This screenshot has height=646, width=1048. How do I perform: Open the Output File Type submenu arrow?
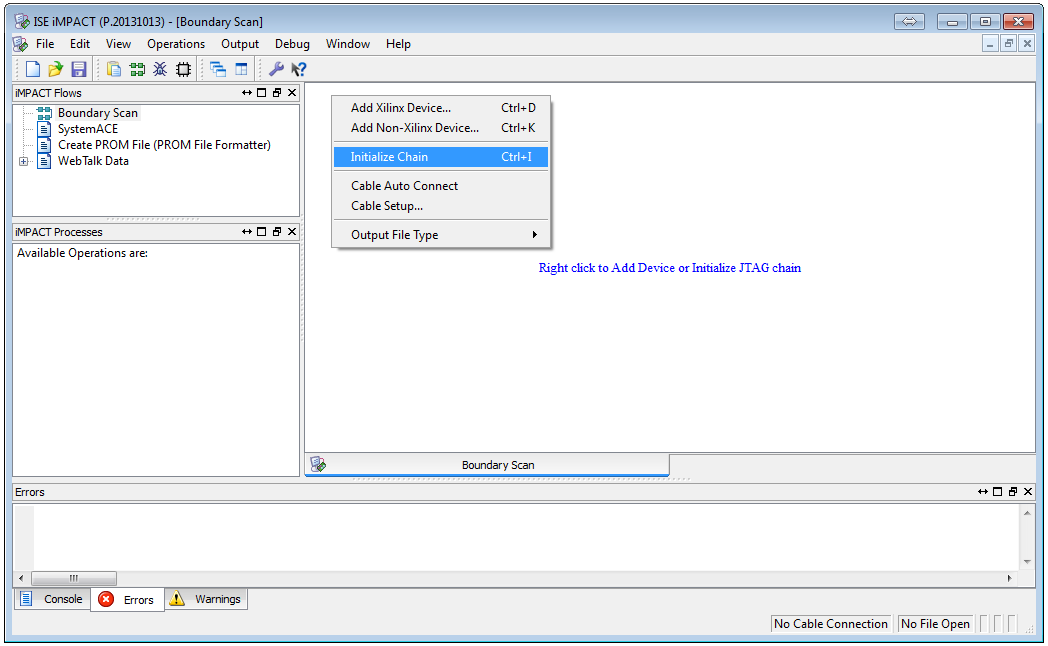pos(534,234)
